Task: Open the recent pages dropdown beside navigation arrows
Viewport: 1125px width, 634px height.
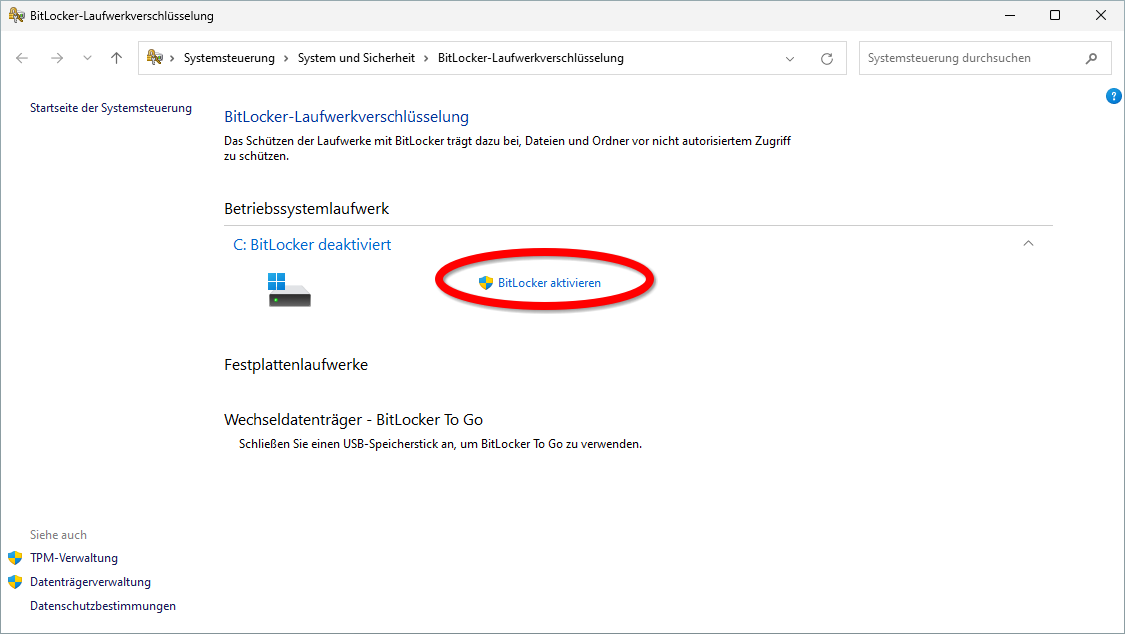Action: tap(86, 58)
